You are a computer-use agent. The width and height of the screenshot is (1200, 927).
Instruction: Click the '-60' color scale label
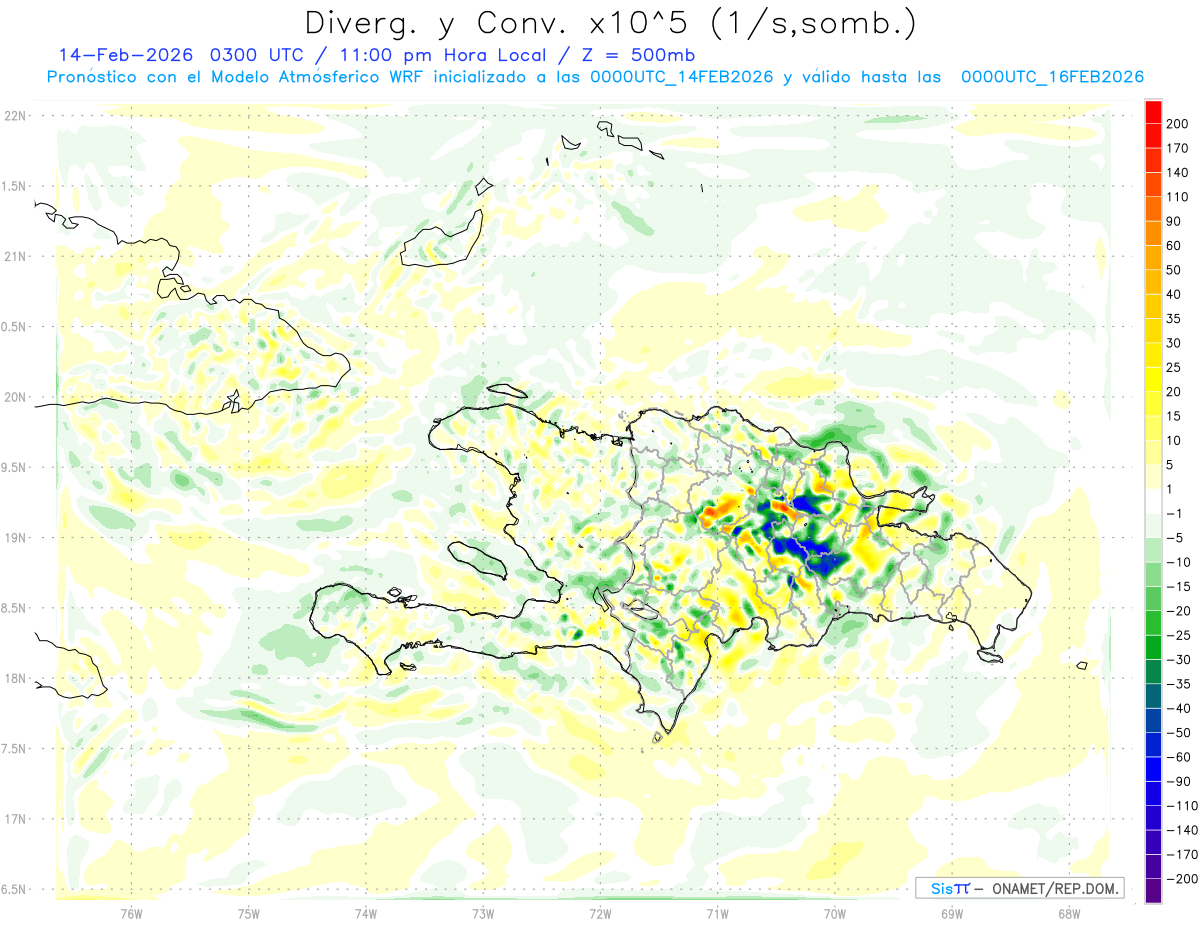pos(1178,757)
